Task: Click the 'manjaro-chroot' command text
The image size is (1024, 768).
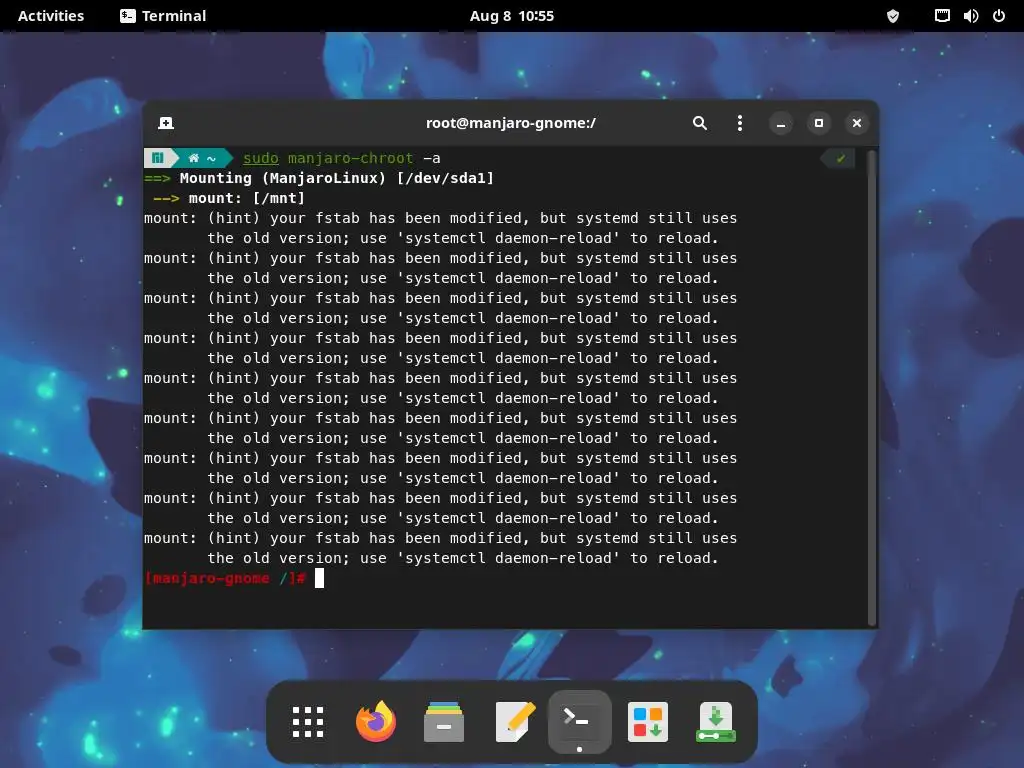Action: click(x=351, y=158)
